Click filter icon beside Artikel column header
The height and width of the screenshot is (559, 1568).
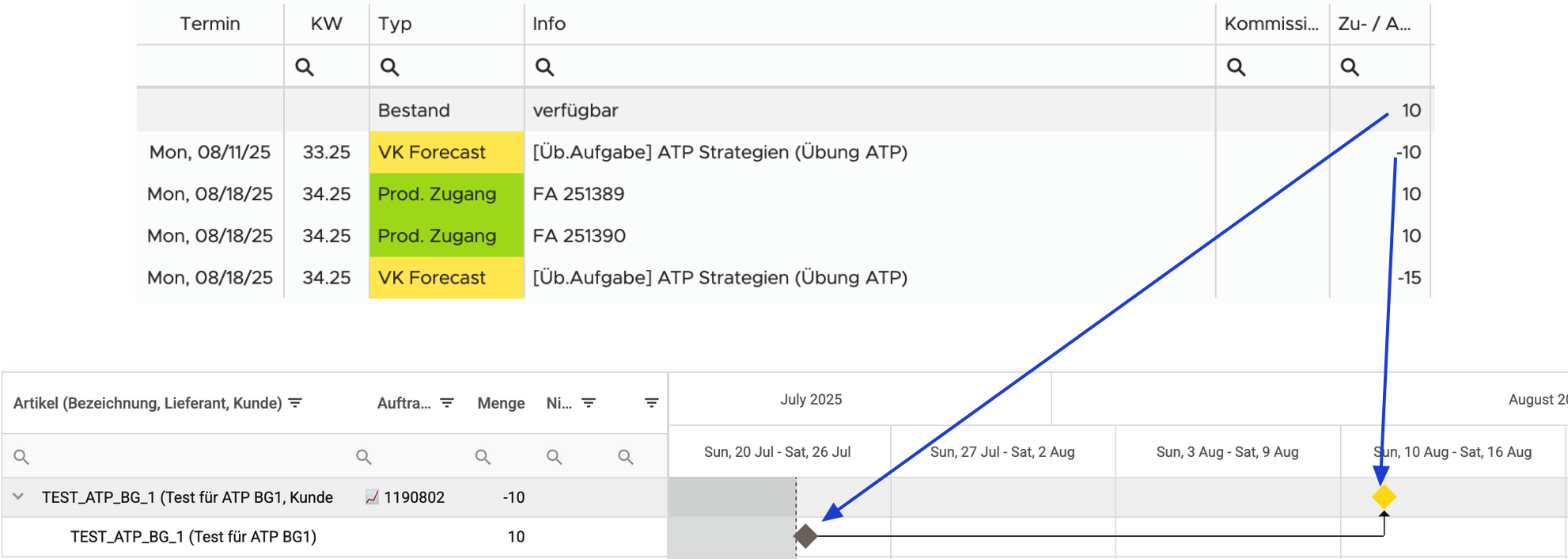295,403
